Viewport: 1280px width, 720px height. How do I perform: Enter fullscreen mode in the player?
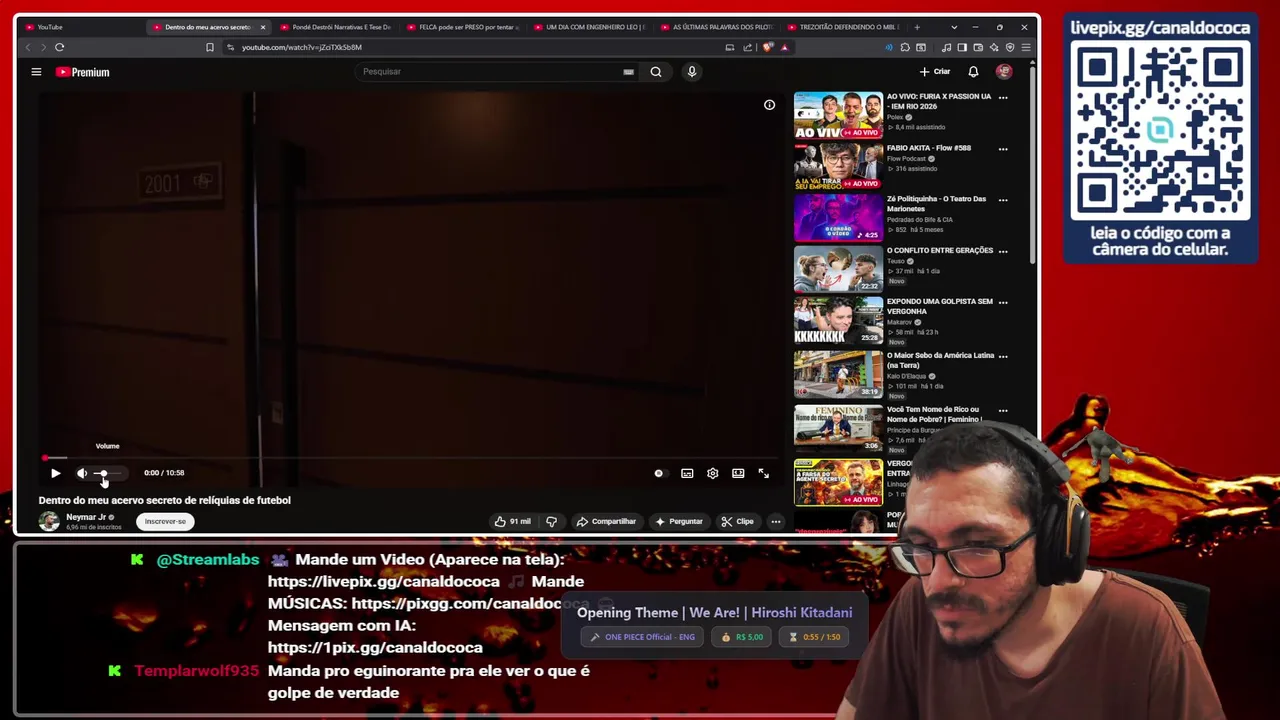pyautogui.click(x=763, y=473)
